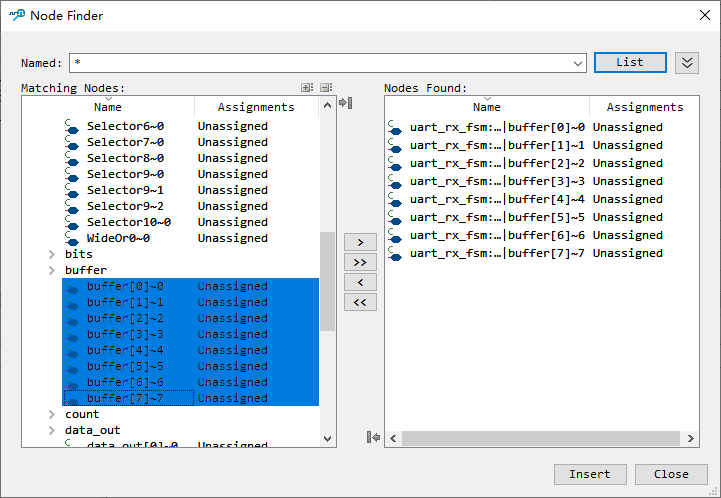Click in the Named text field
721x498 pixels.
tap(320, 63)
